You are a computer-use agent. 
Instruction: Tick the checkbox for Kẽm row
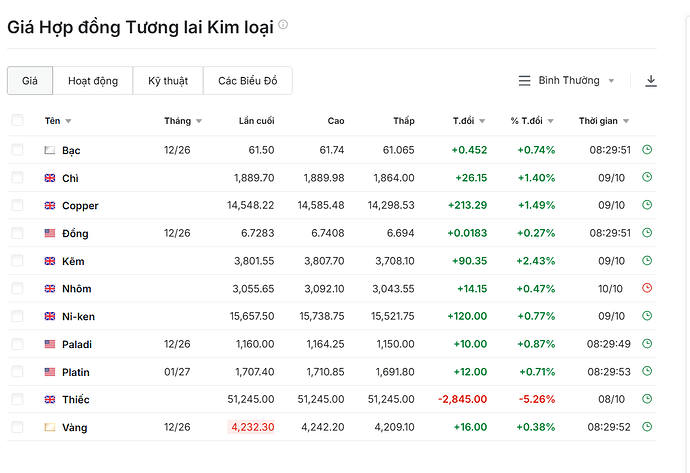pyautogui.click(x=17, y=261)
